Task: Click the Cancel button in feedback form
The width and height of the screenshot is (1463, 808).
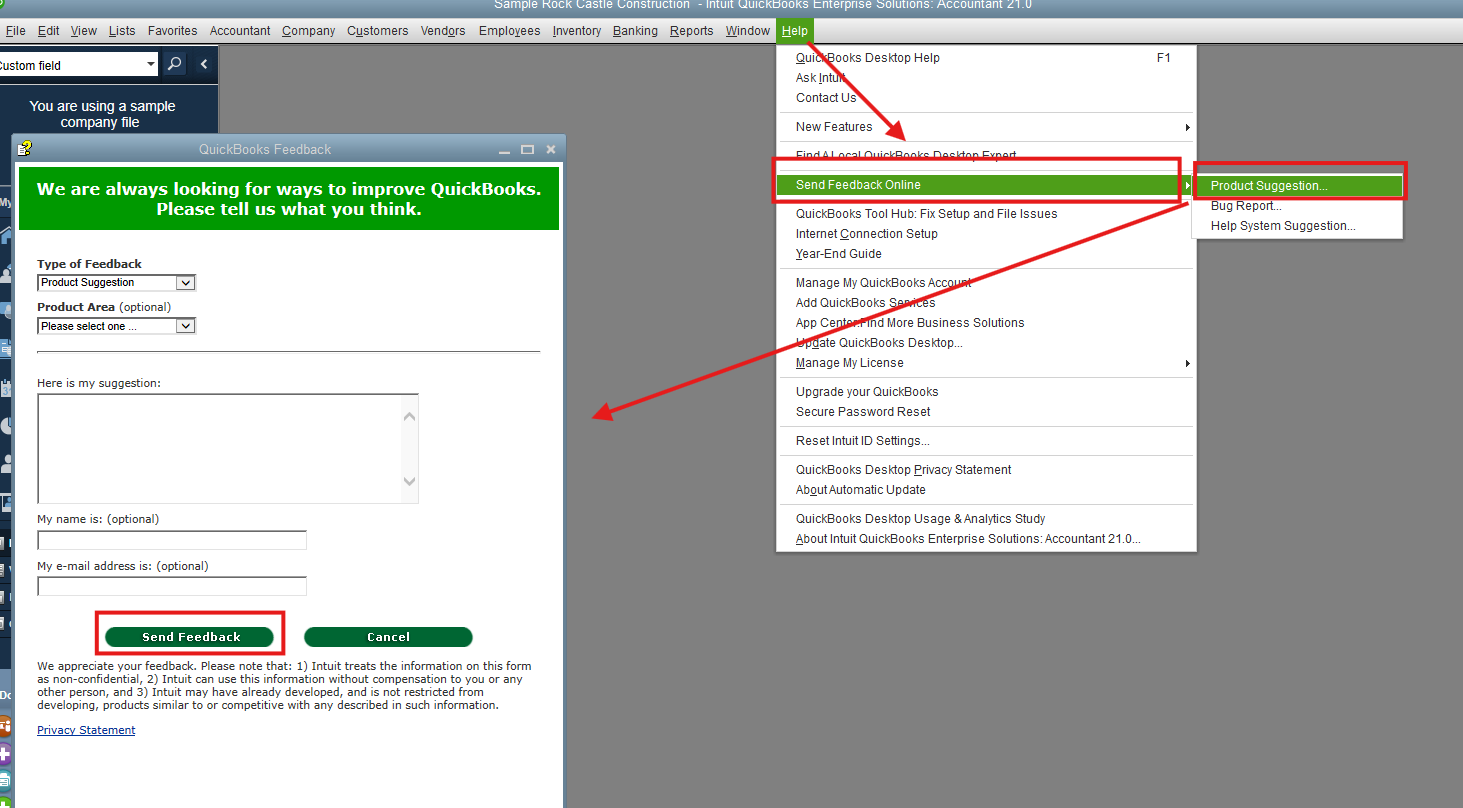Action: pyautogui.click(x=388, y=637)
